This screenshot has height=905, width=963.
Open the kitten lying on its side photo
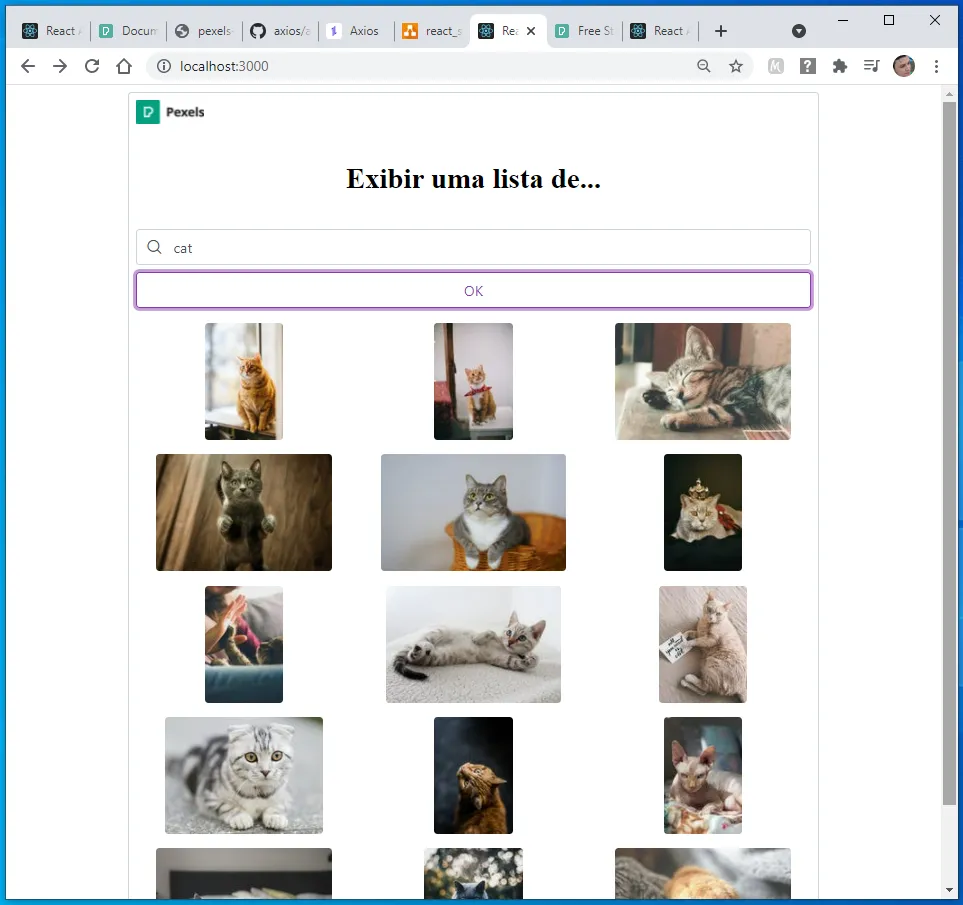click(x=474, y=644)
